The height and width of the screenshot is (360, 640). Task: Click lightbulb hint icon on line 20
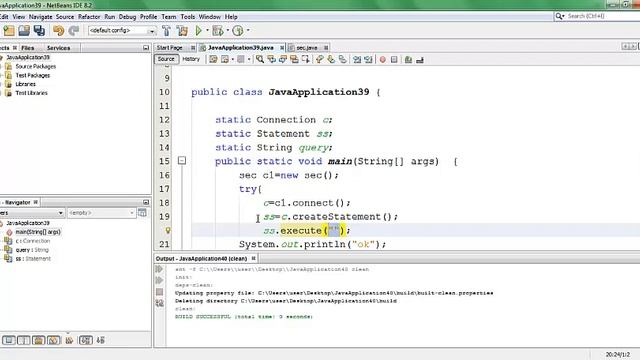pos(167,231)
